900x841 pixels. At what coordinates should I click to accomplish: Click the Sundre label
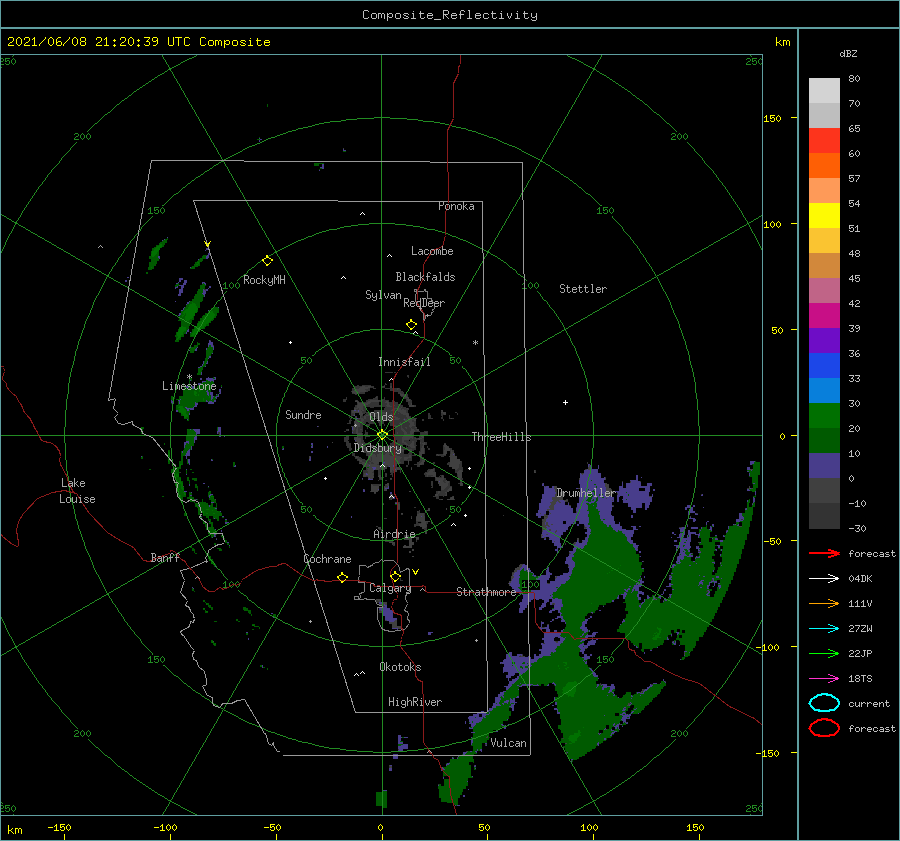click(x=303, y=415)
